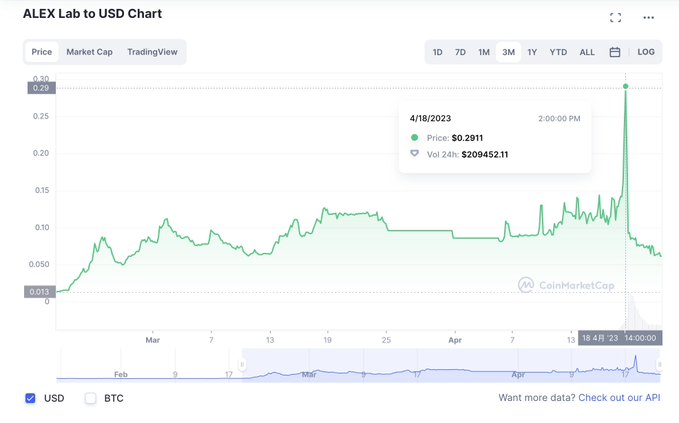Screen dimensions: 679x423
Task: Select the YTD time range
Action: pos(558,52)
